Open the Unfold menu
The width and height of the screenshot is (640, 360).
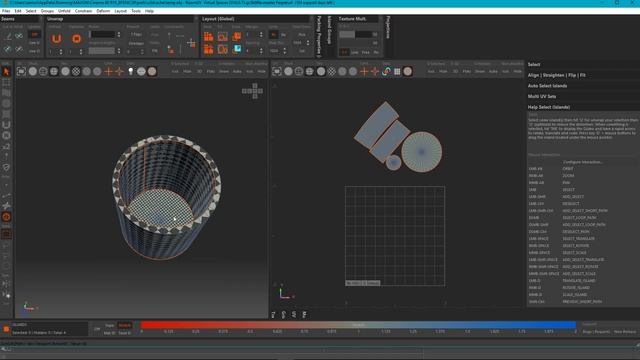64,11
